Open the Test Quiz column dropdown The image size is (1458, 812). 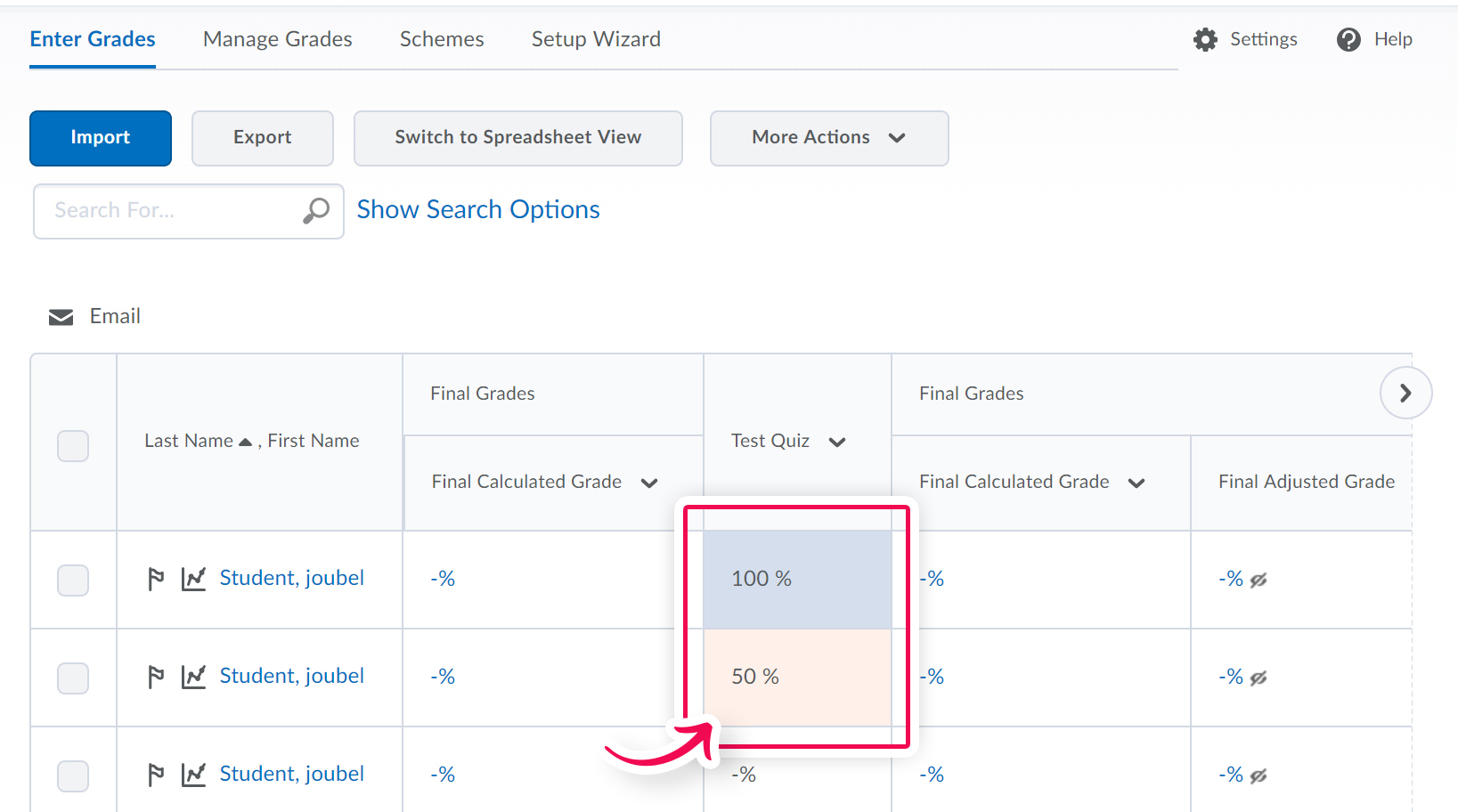pos(837,442)
